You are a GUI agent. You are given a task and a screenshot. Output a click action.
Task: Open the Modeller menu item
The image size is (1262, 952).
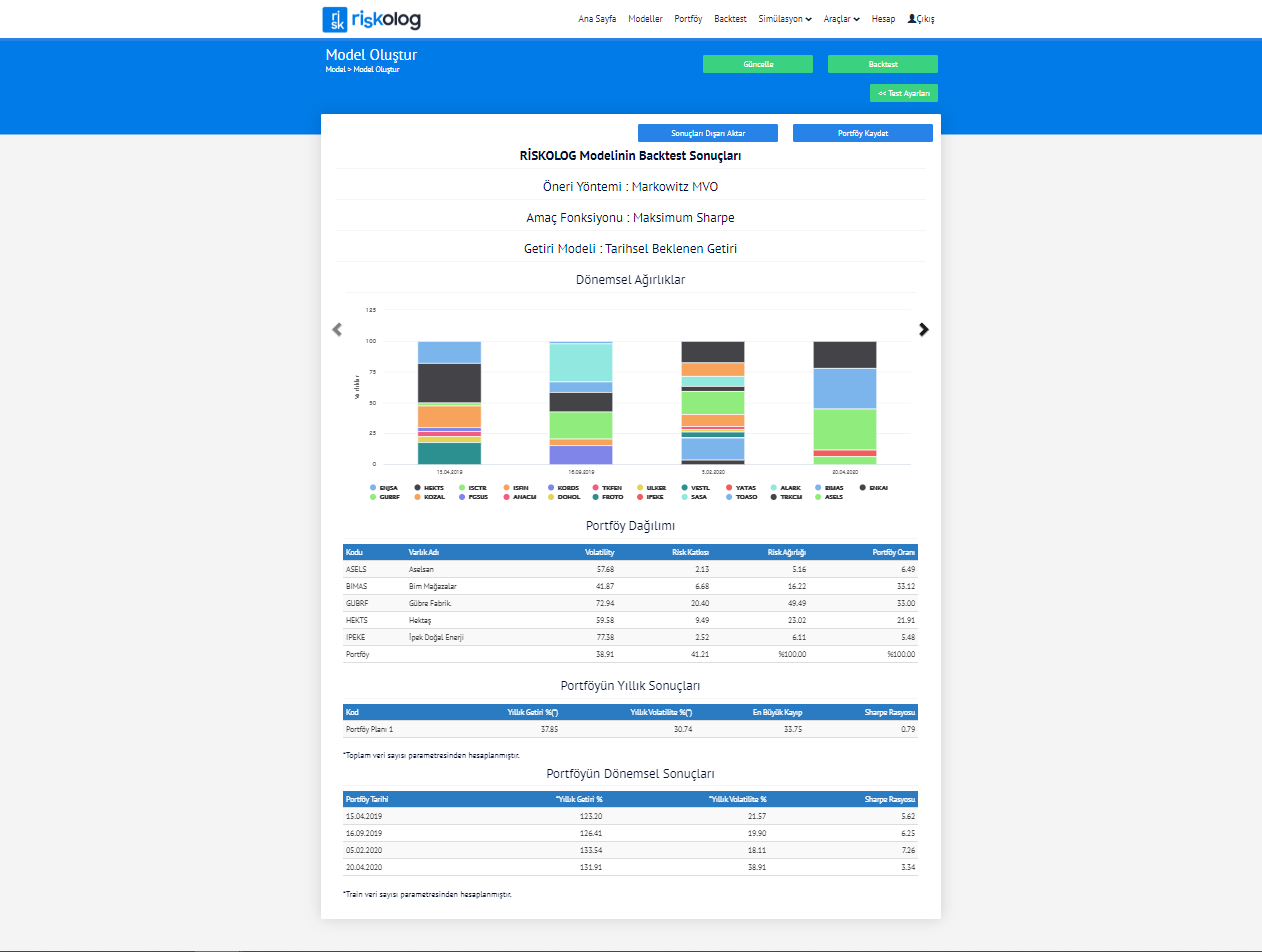pyautogui.click(x=645, y=19)
